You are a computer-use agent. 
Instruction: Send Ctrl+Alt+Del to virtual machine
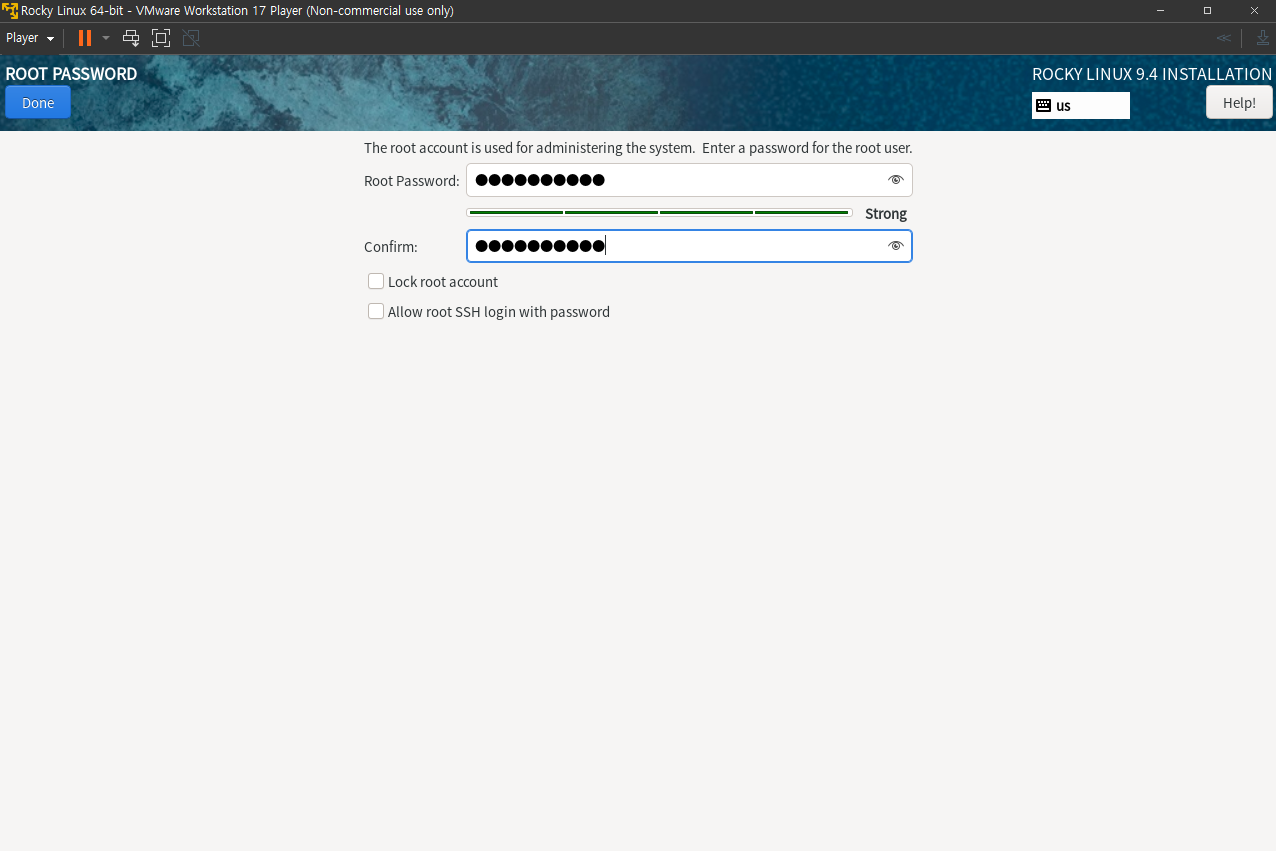pyautogui.click(x=131, y=38)
